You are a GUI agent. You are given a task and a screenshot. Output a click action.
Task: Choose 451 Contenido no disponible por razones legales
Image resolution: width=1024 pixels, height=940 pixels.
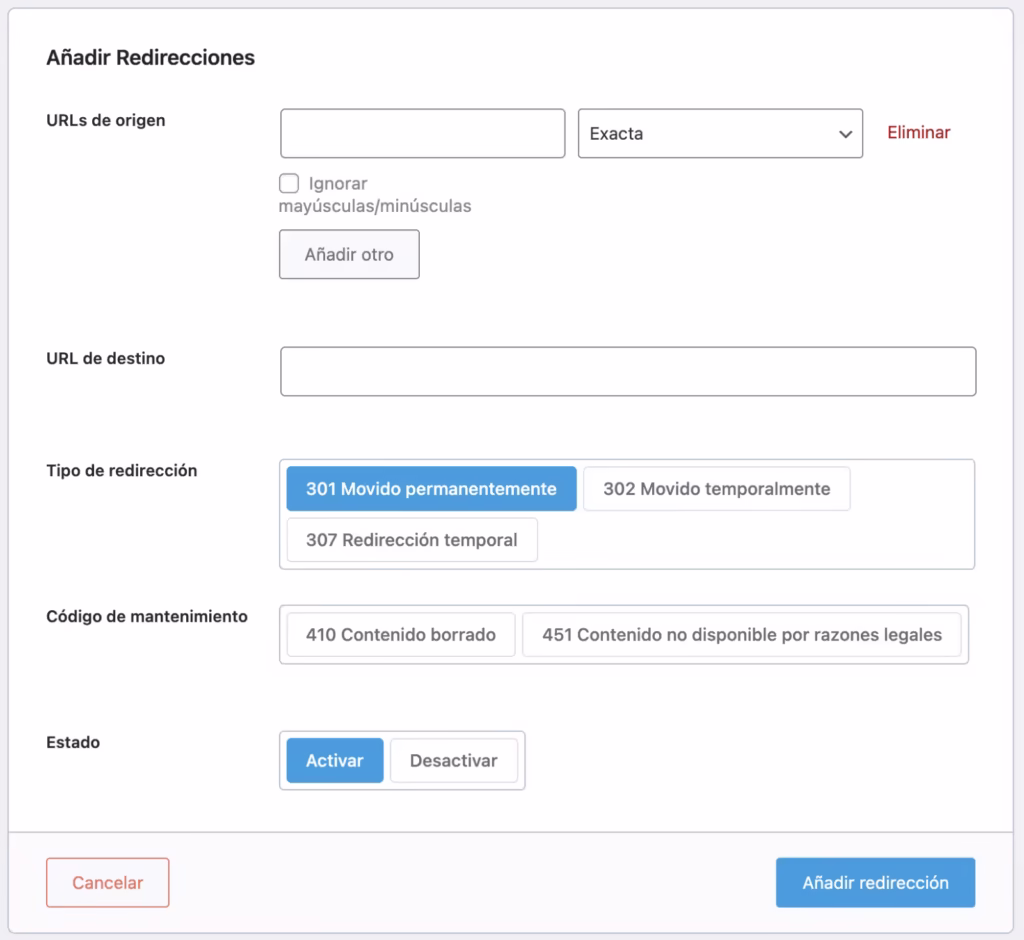(742, 634)
